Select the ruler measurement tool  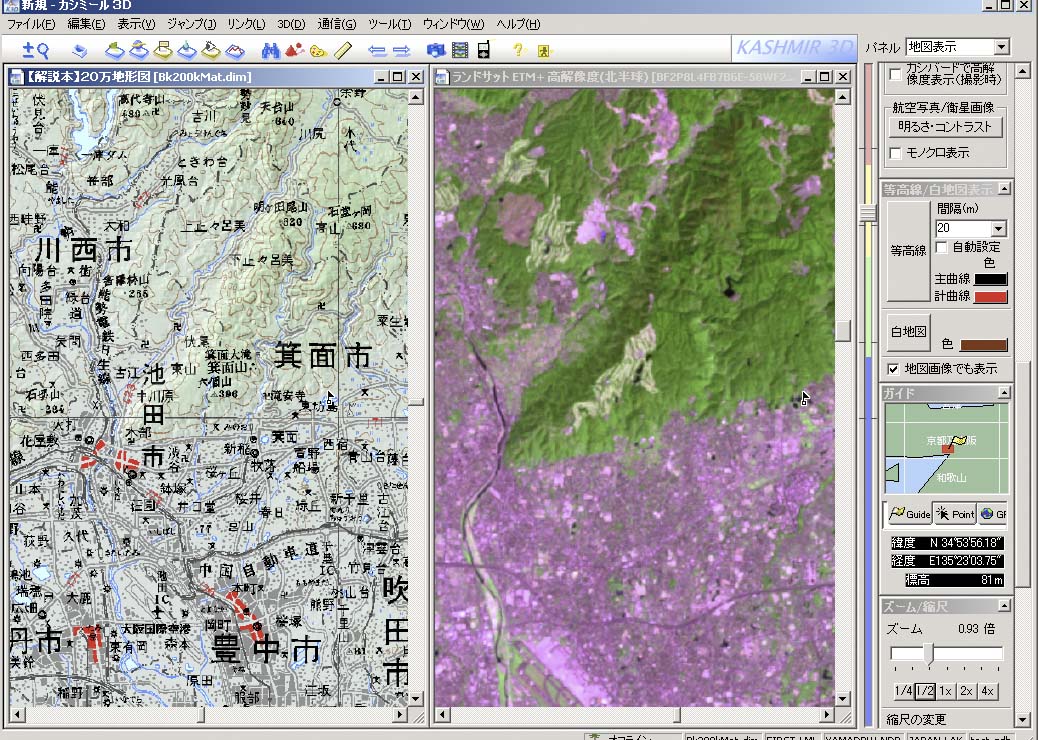[343, 50]
